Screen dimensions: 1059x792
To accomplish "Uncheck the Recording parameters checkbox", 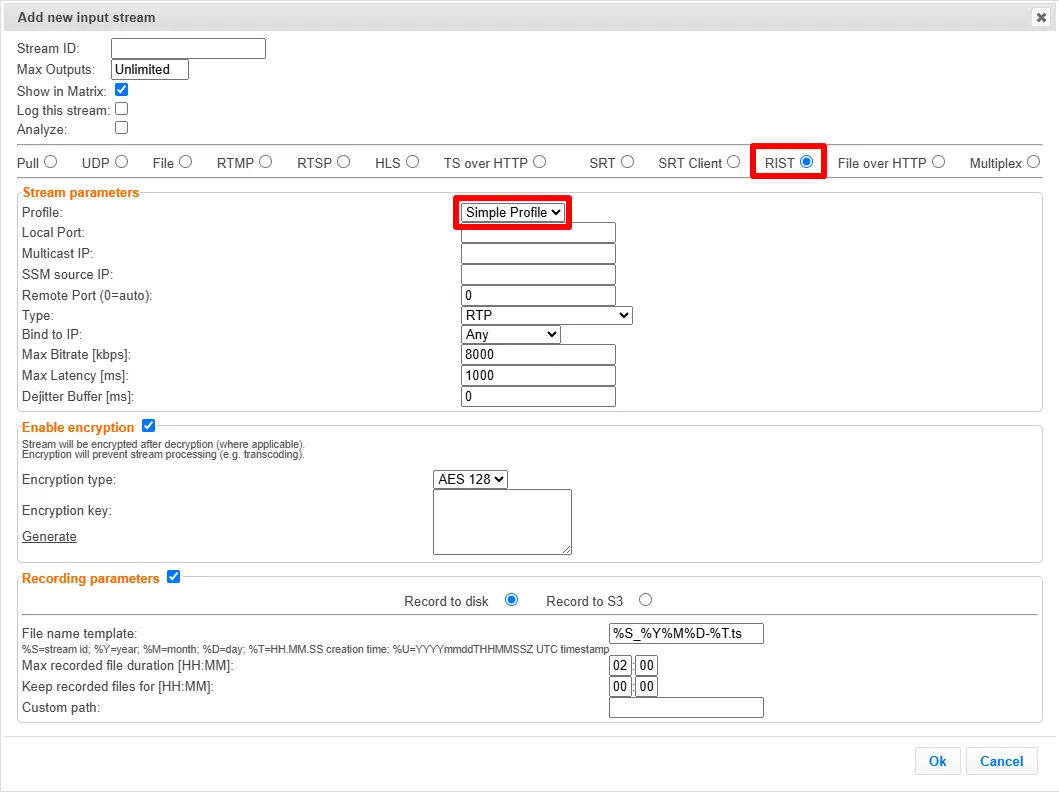I will pos(174,577).
